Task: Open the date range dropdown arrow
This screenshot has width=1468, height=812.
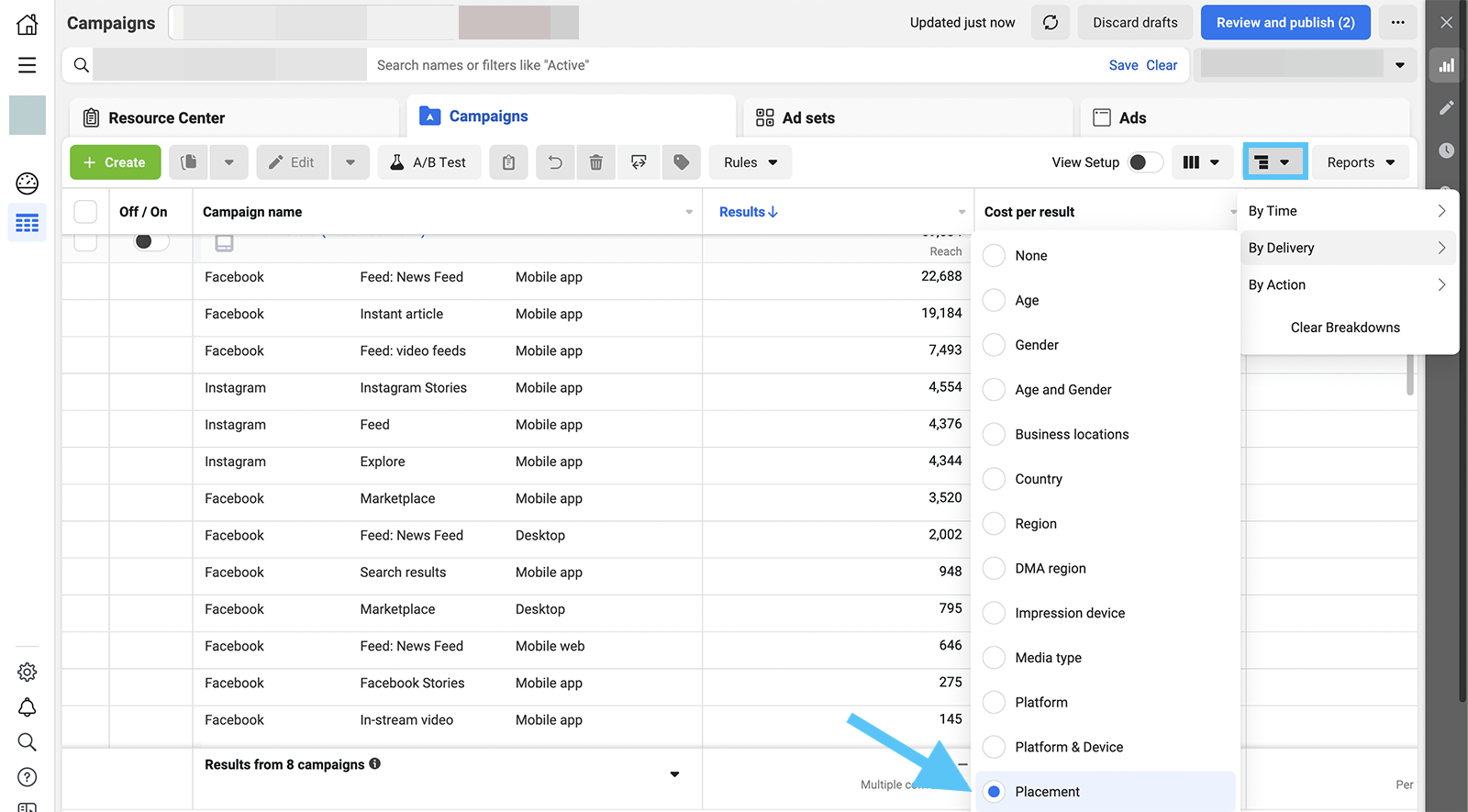Action: (1400, 65)
